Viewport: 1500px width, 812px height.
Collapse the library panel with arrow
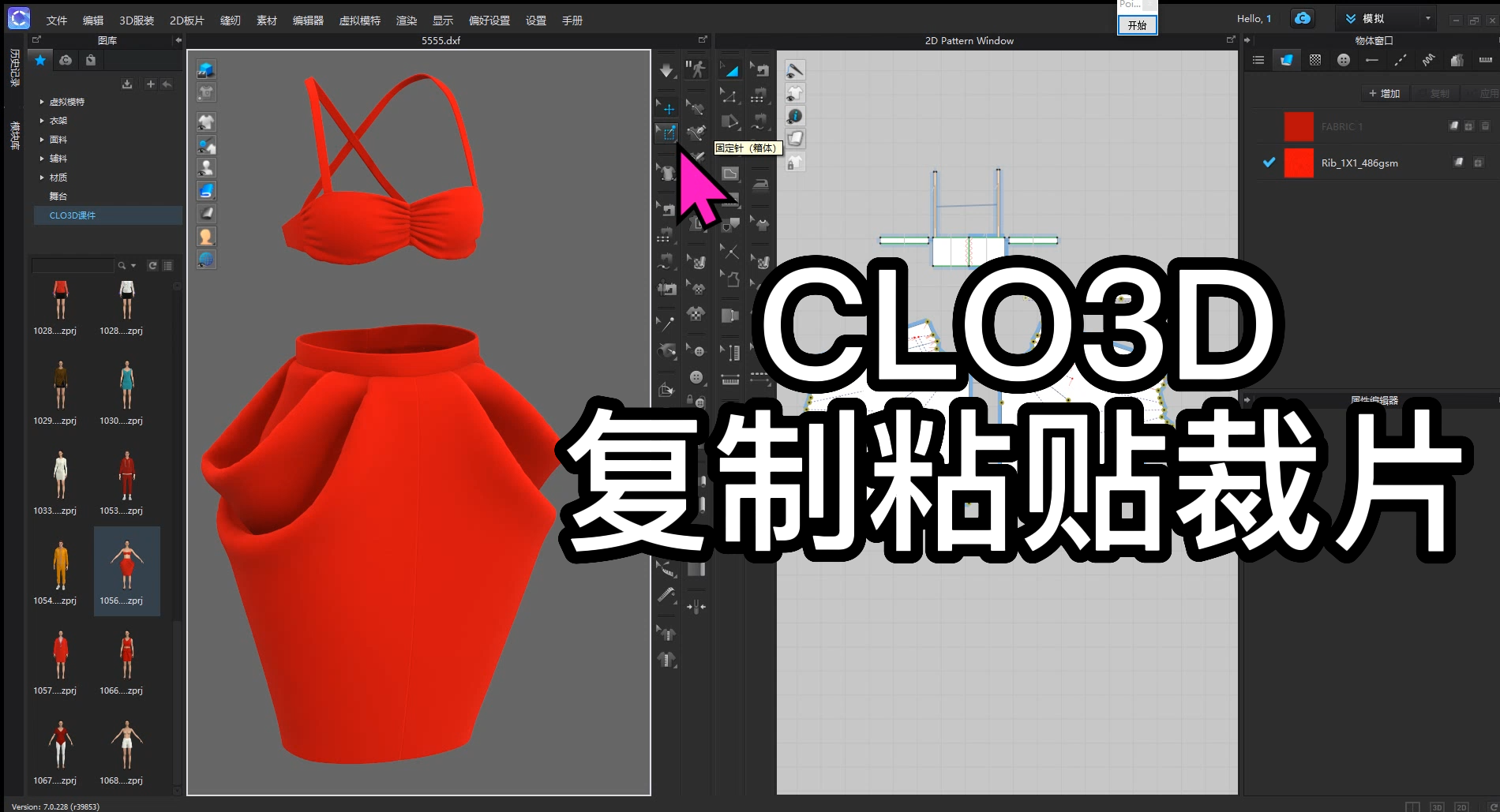click(x=178, y=40)
